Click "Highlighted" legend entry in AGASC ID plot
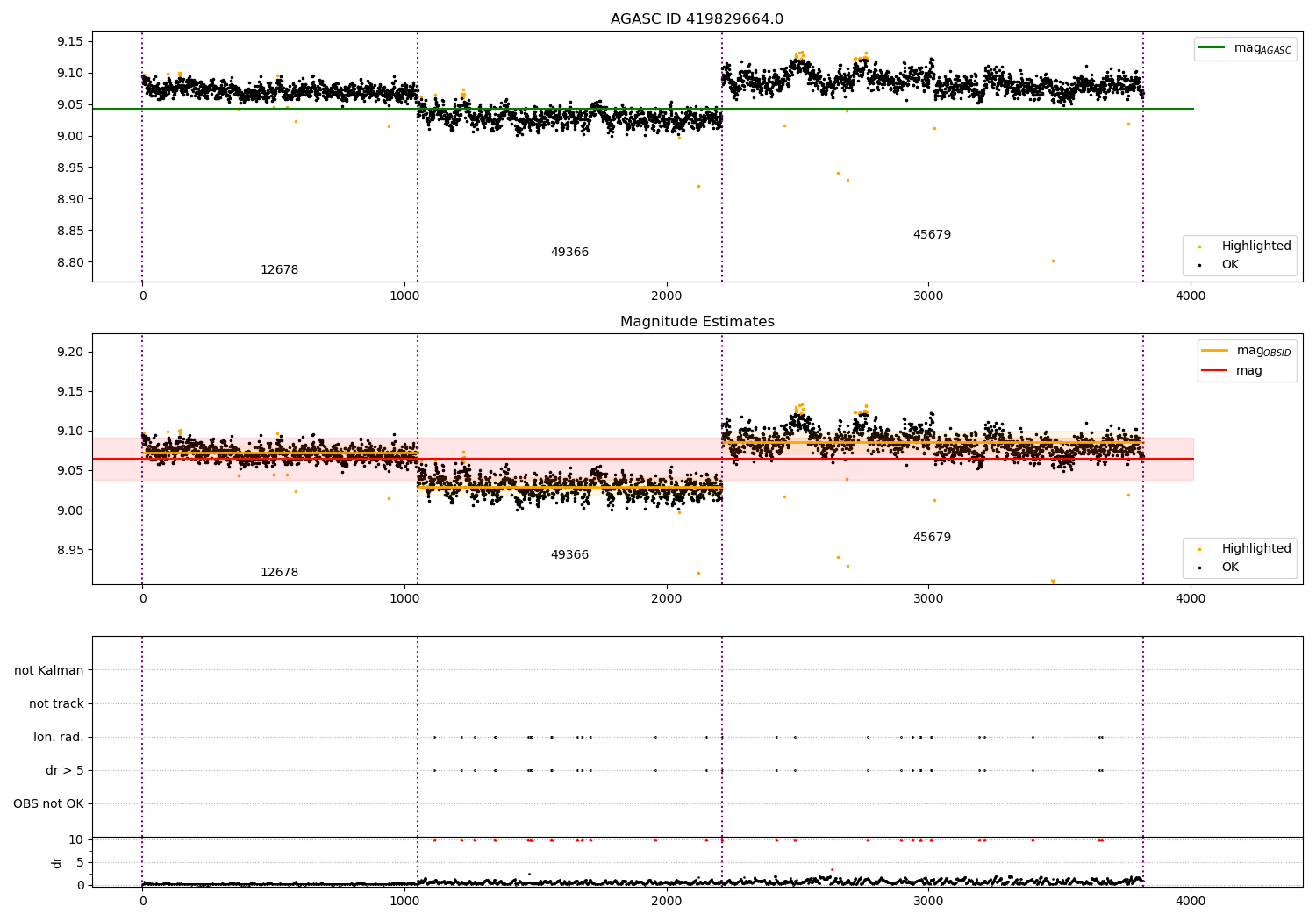 point(1245,246)
